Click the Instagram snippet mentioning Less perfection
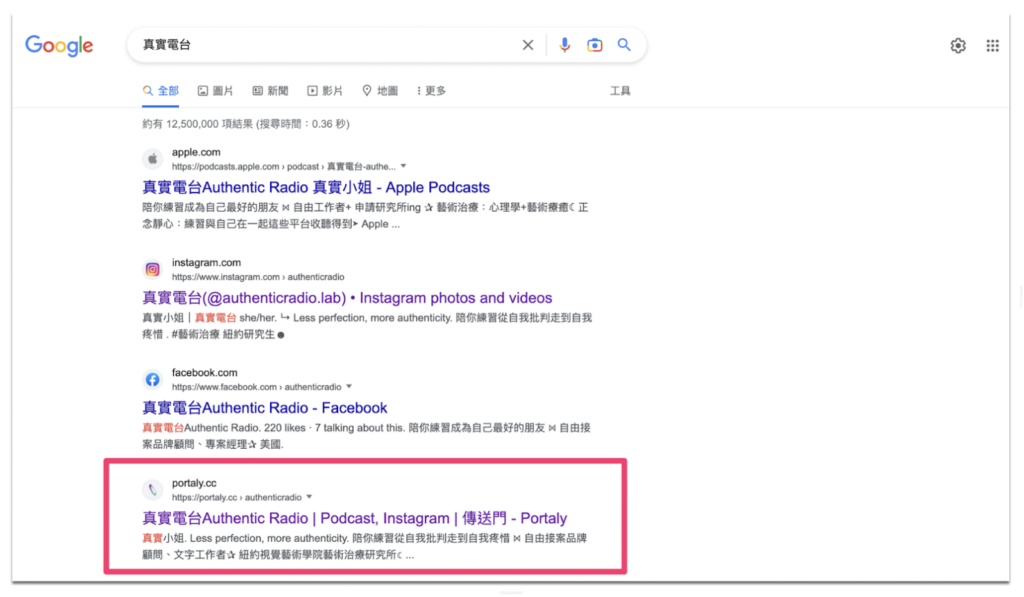Image resolution: width=1024 pixels, height=597 pixels. coord(367,326)
